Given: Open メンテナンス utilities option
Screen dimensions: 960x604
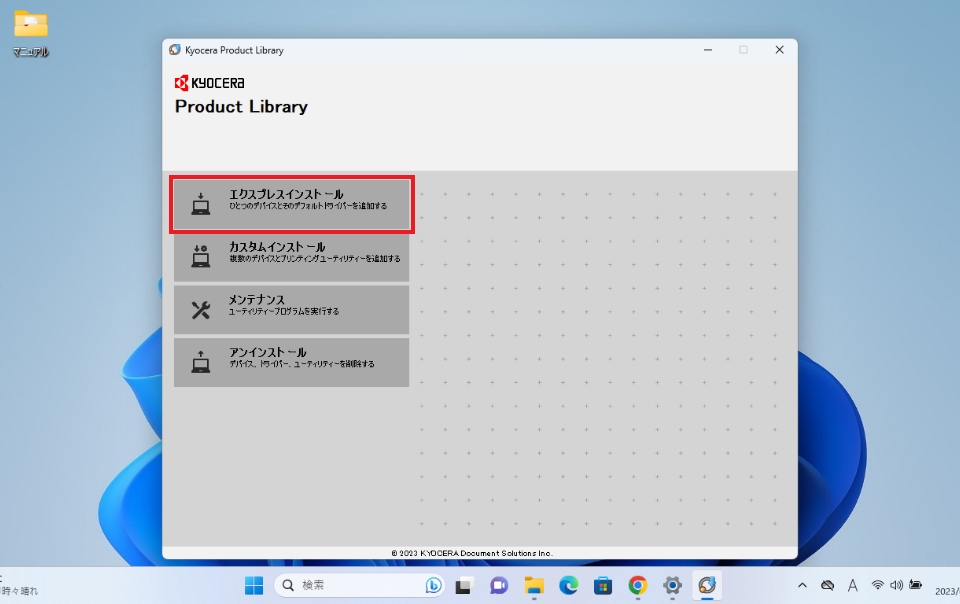Looking at the screenshot, I should tap(290, 305).
